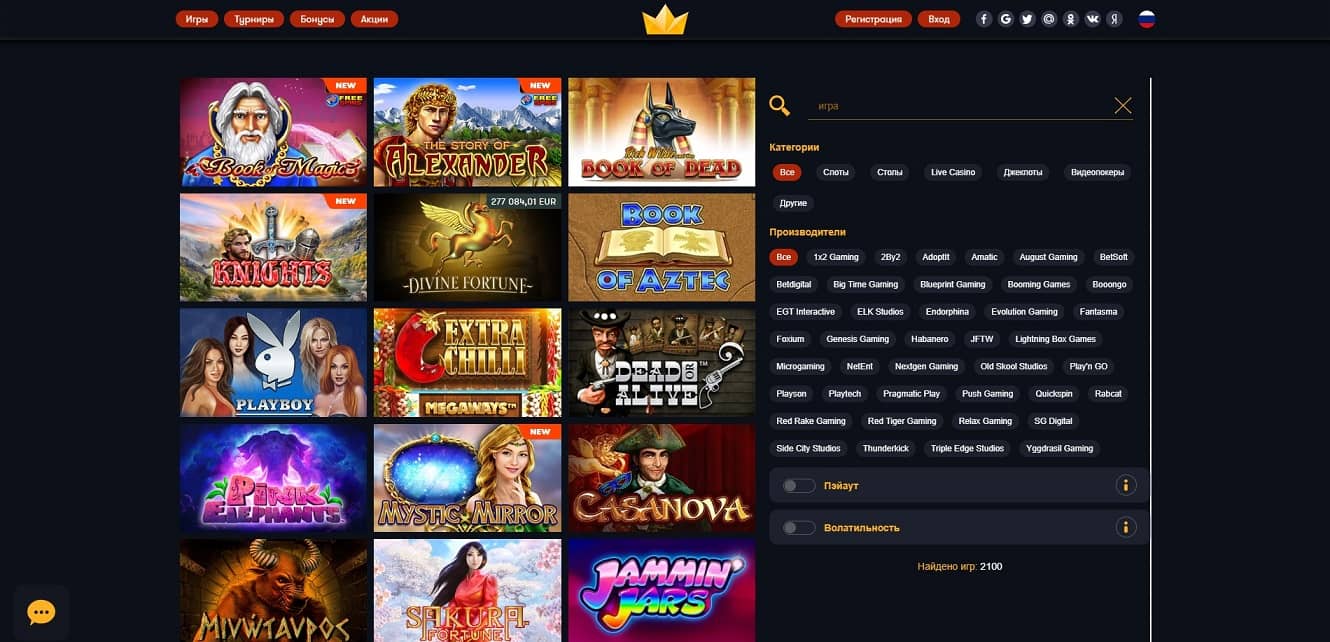1330x642 pixels.
Task: Toggle the Пэйаут switch
Action: [799, 486]
